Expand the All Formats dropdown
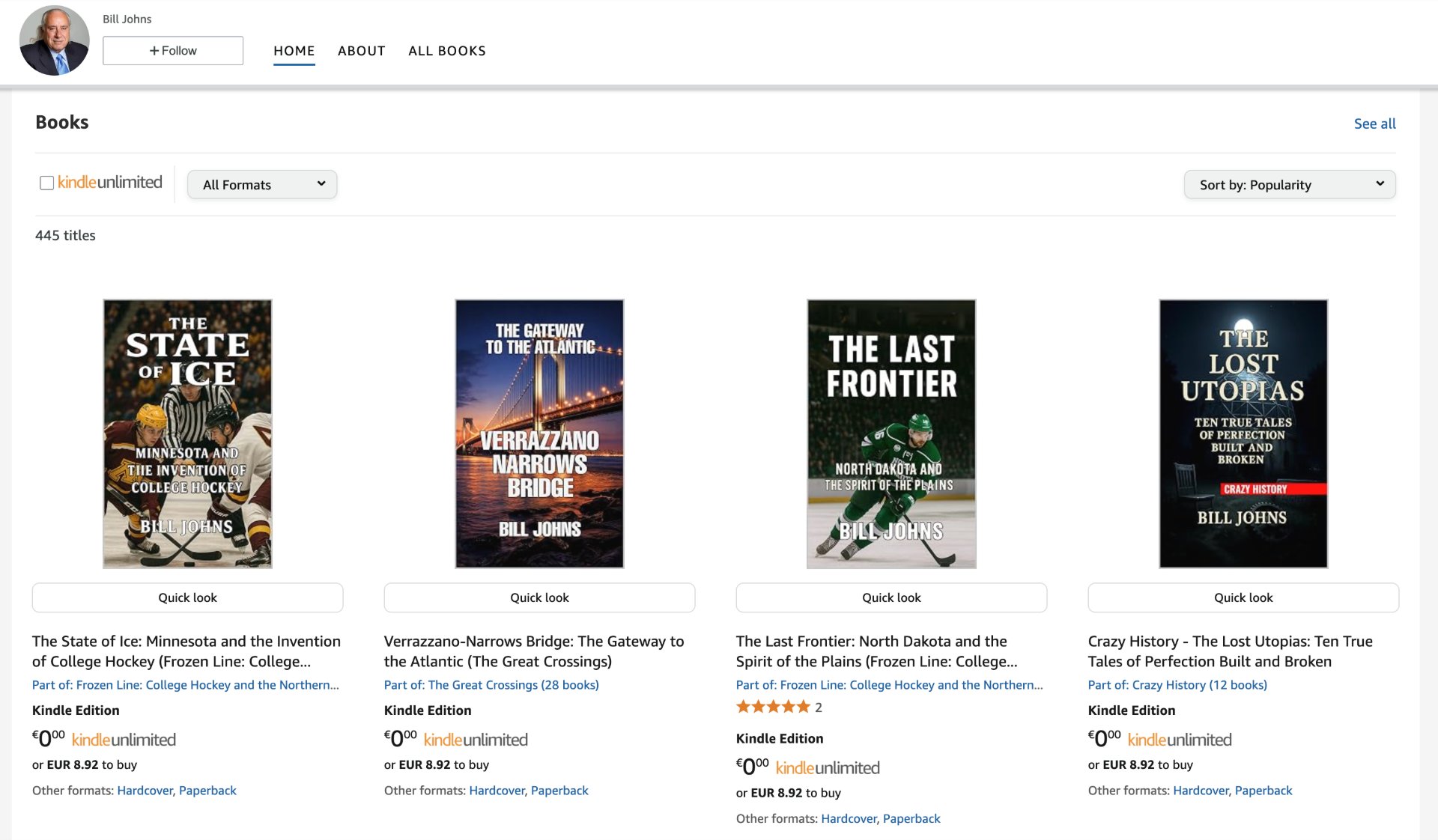 [262, 184]
